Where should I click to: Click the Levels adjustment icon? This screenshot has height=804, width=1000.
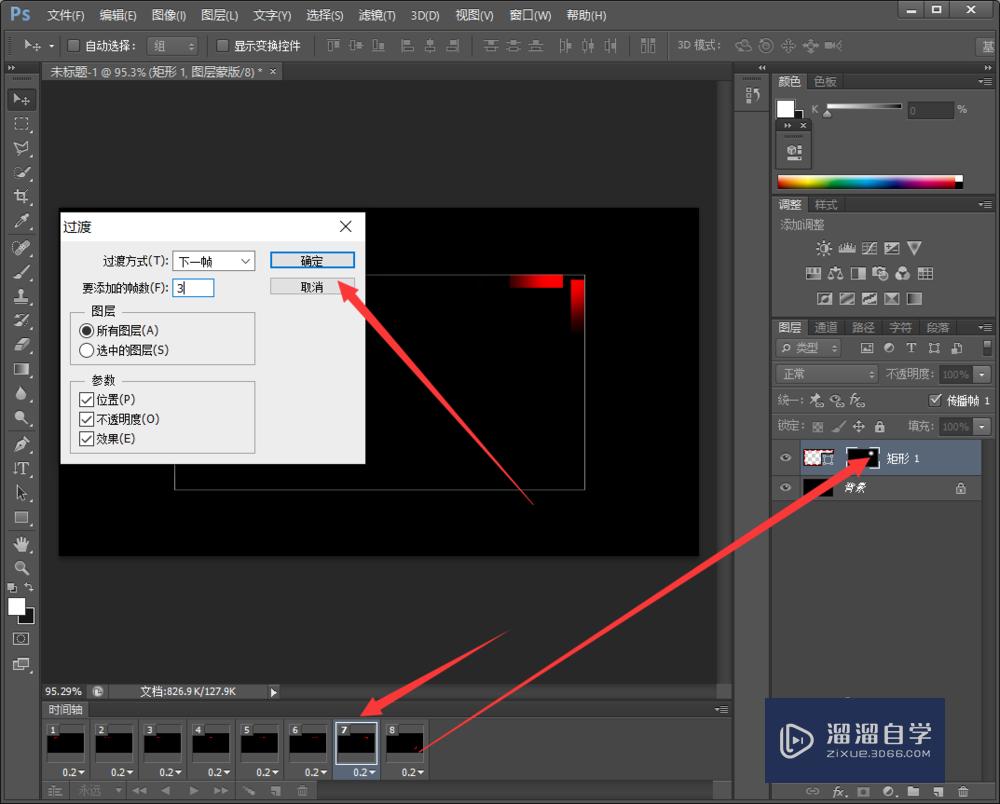(x=846, y=248)
